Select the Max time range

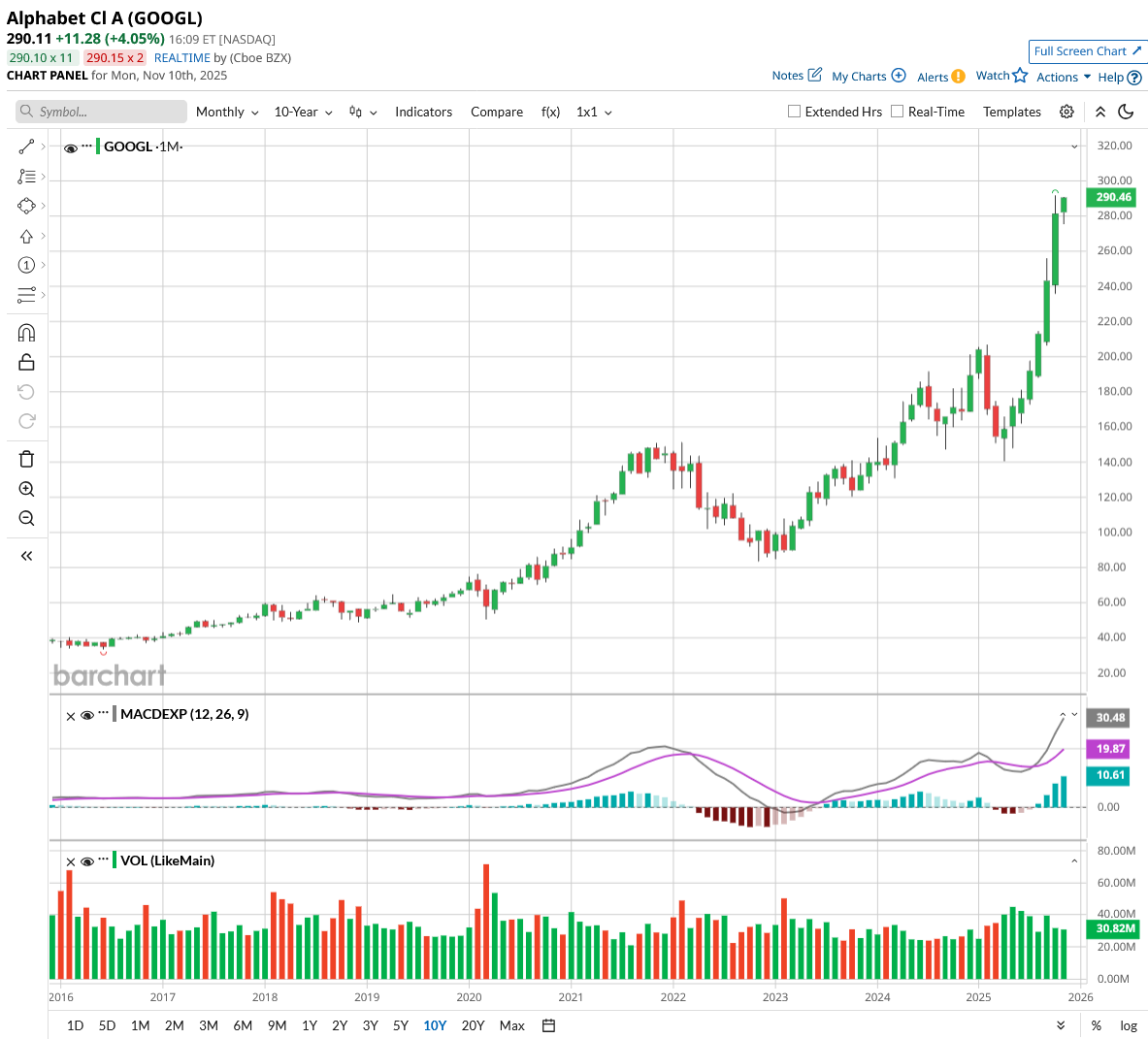pyautogui.click(x=511, y=1025)
